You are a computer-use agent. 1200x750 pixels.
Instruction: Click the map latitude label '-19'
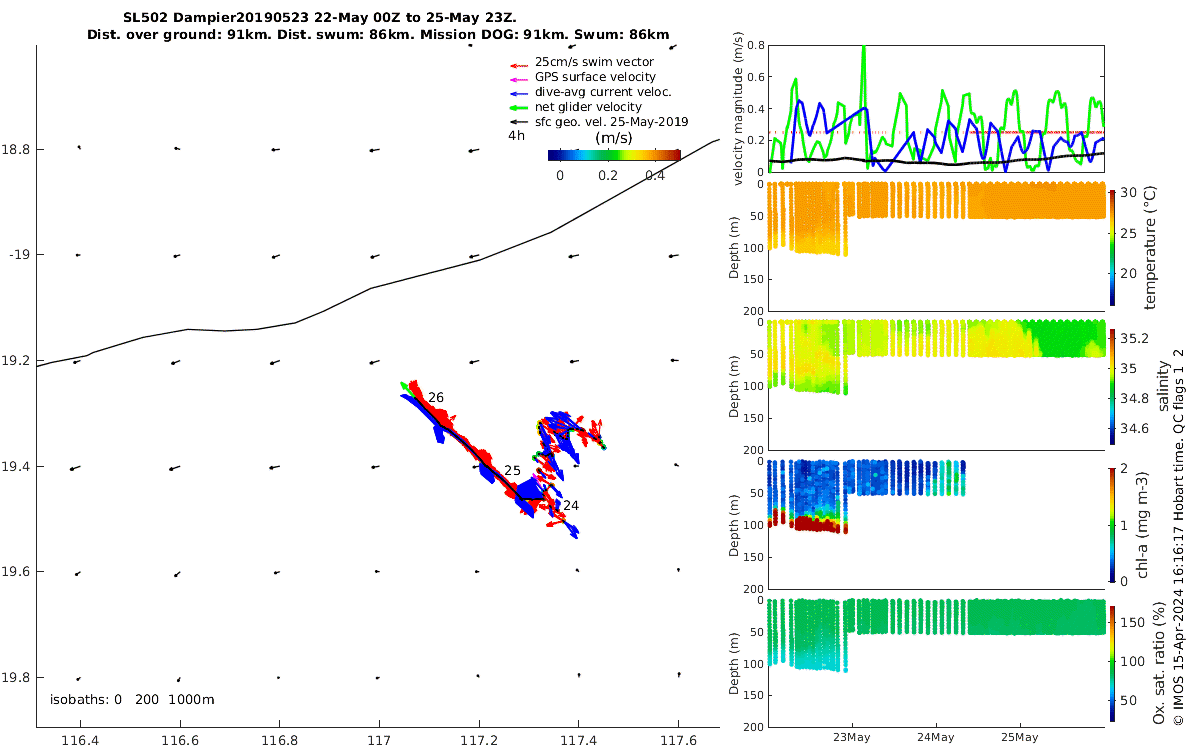pos(19,255)
